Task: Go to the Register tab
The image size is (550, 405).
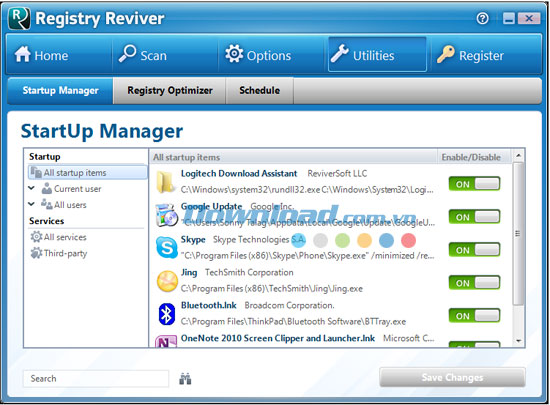Action: coord(485,55)
